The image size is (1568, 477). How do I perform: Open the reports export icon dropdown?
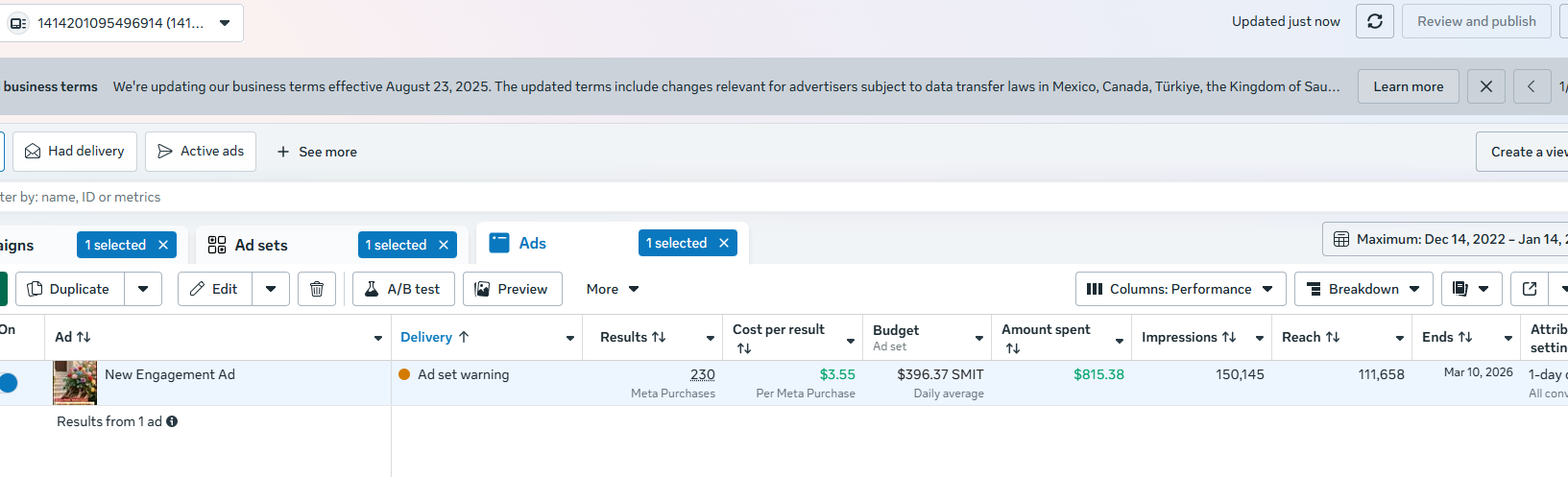tap(1471, 289)
